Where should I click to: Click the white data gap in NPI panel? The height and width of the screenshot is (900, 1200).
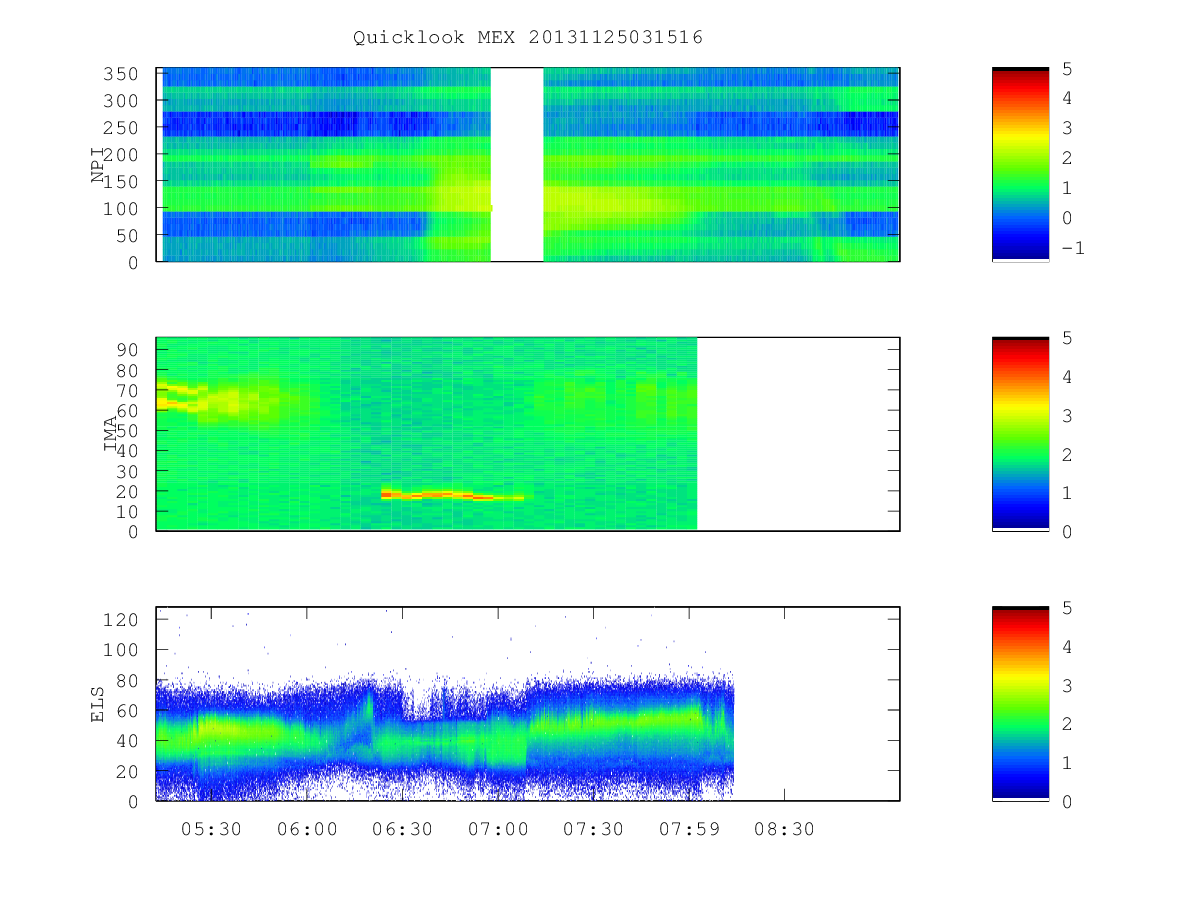pyautogui.click(x=517, y=165)
